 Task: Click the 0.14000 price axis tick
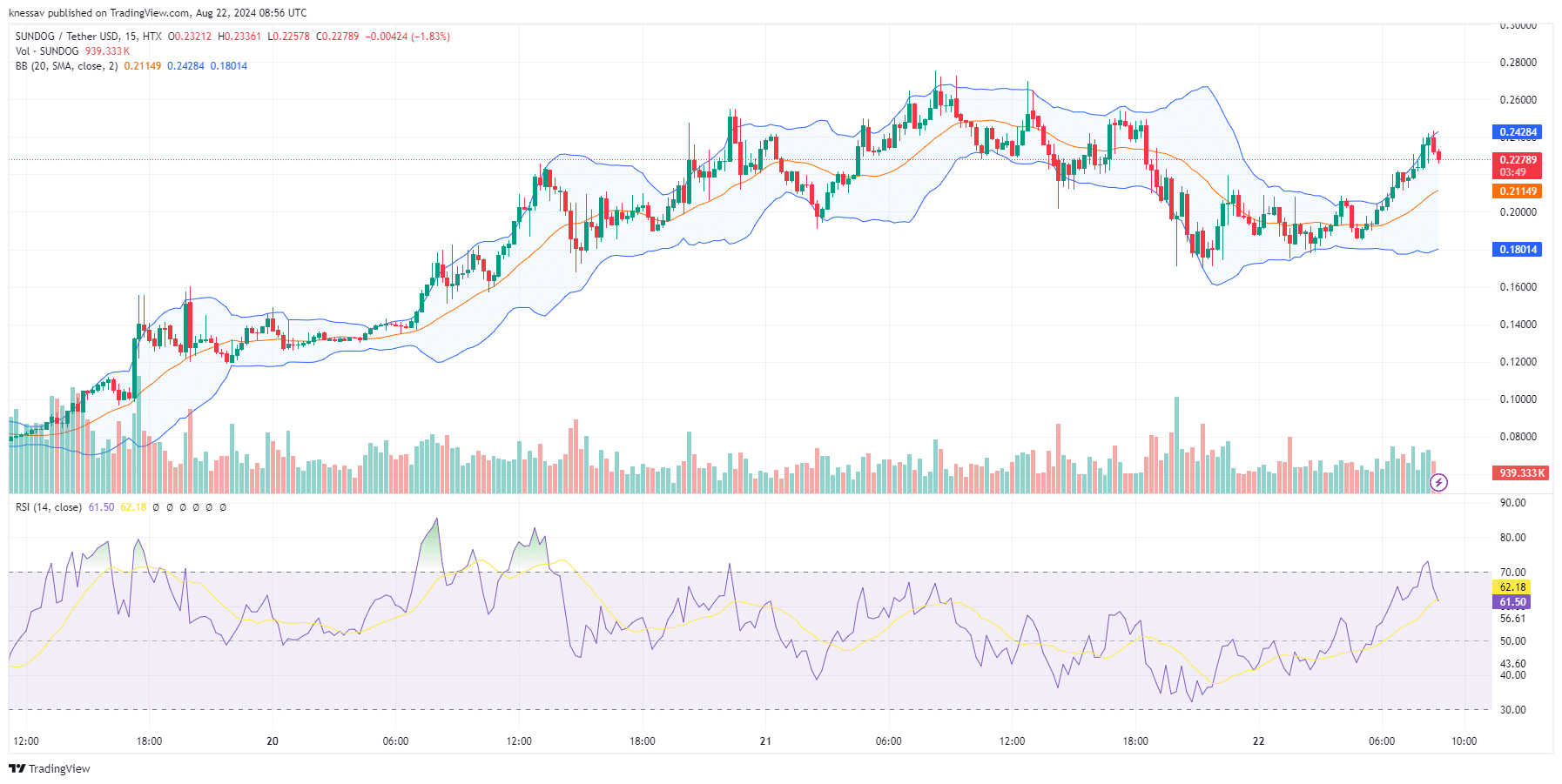coord(1518,325)
